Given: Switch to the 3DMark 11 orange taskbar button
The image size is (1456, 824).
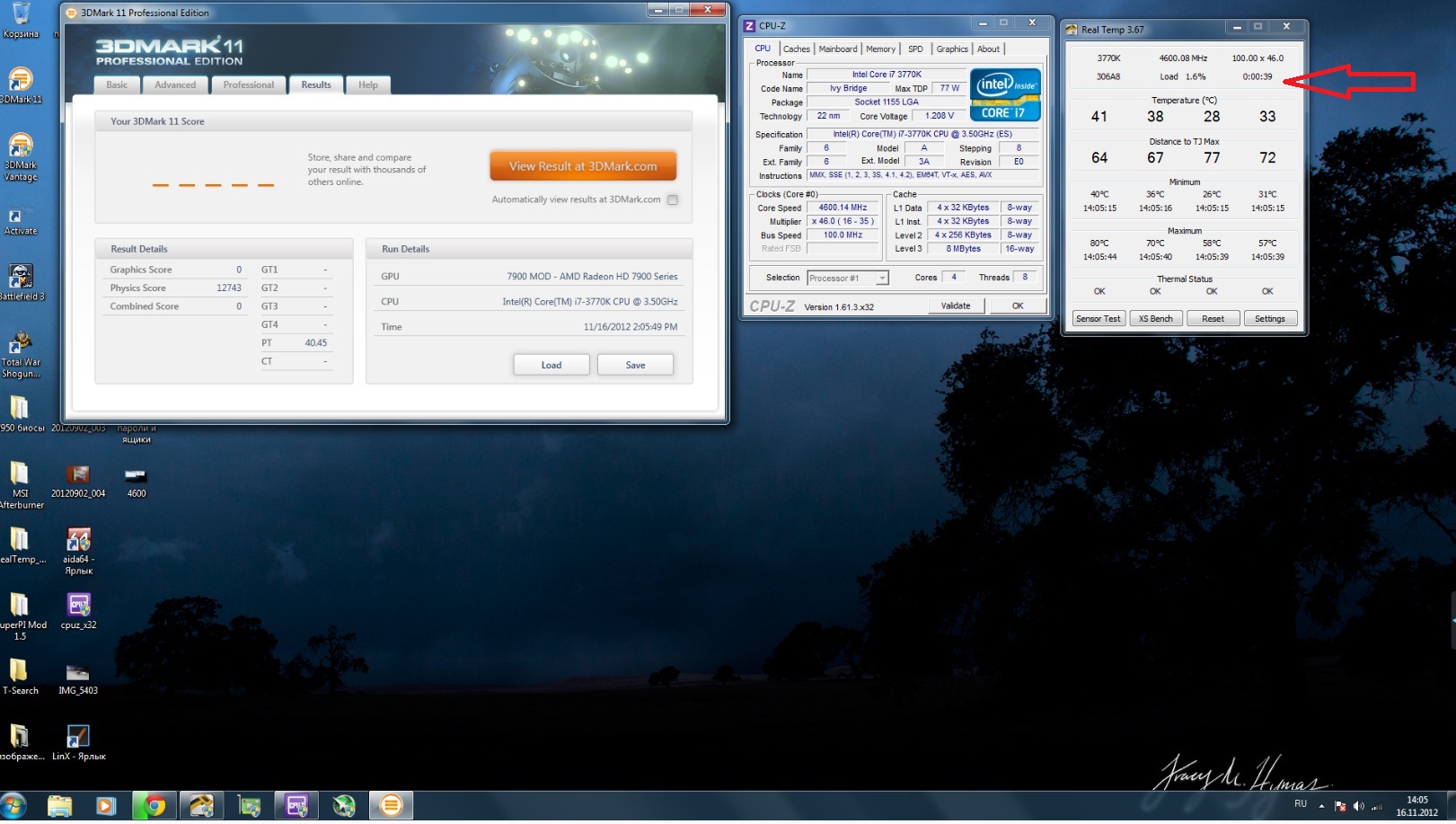Looking at the screenshot, I should [x=391, y=806].
